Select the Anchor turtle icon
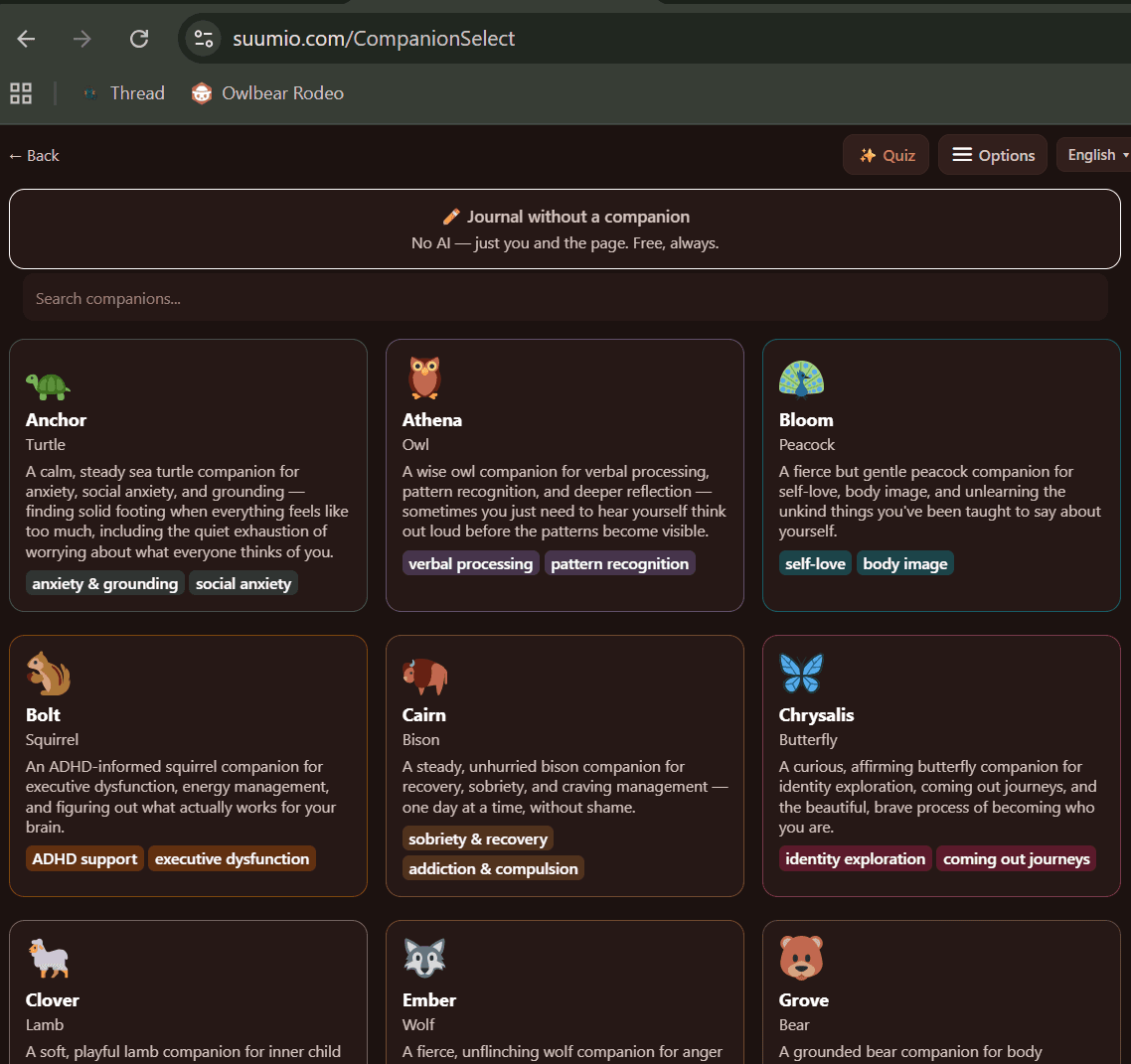This screenshot has width=1131, height=1064. click(48, 385)
